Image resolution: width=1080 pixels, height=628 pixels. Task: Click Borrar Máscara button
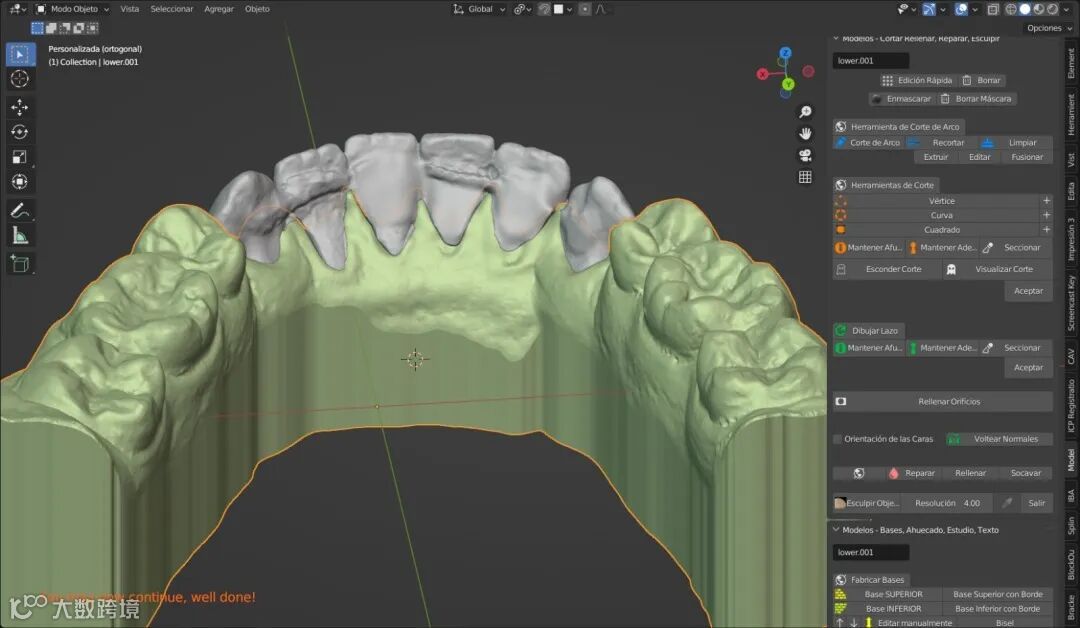[977, 99]
